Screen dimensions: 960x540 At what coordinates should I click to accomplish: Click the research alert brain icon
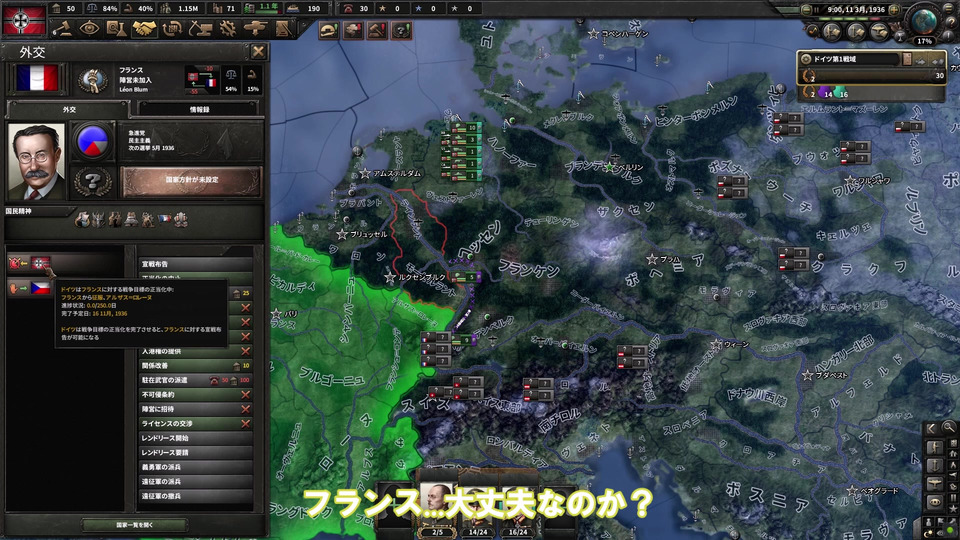click(x=353, y=31)
